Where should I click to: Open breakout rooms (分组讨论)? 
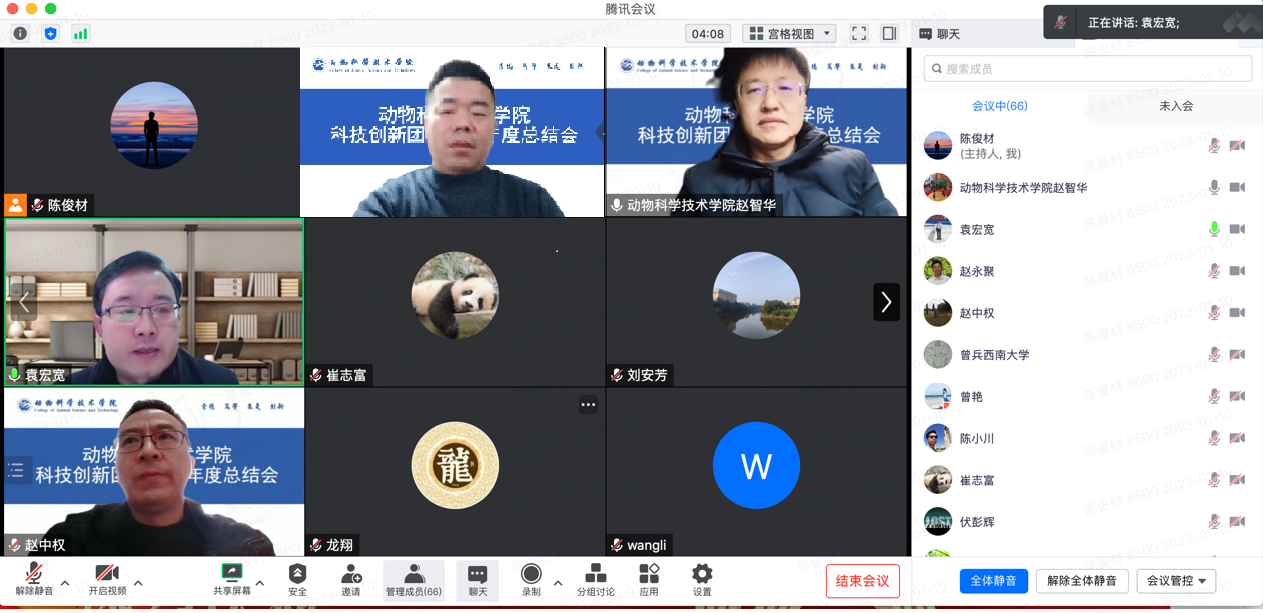pos(596,574)
